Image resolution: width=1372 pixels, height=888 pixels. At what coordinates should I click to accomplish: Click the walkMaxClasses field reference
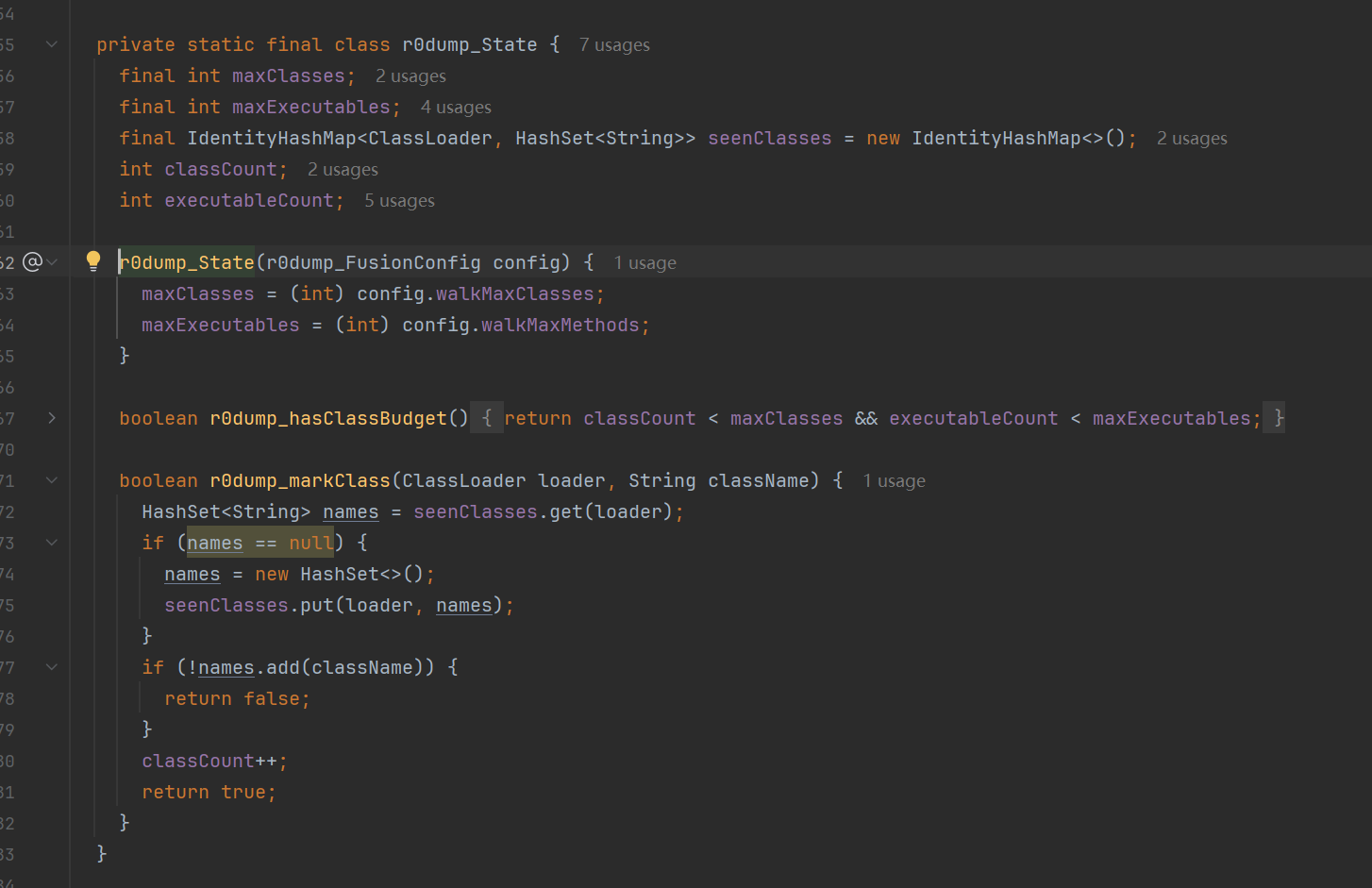coord(515,293)
